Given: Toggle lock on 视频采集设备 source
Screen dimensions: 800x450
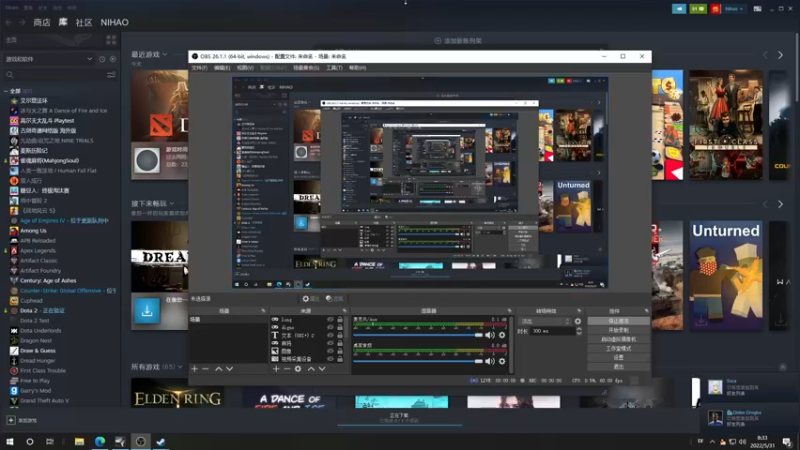Looking at the screenshot, I should [340, 359].
